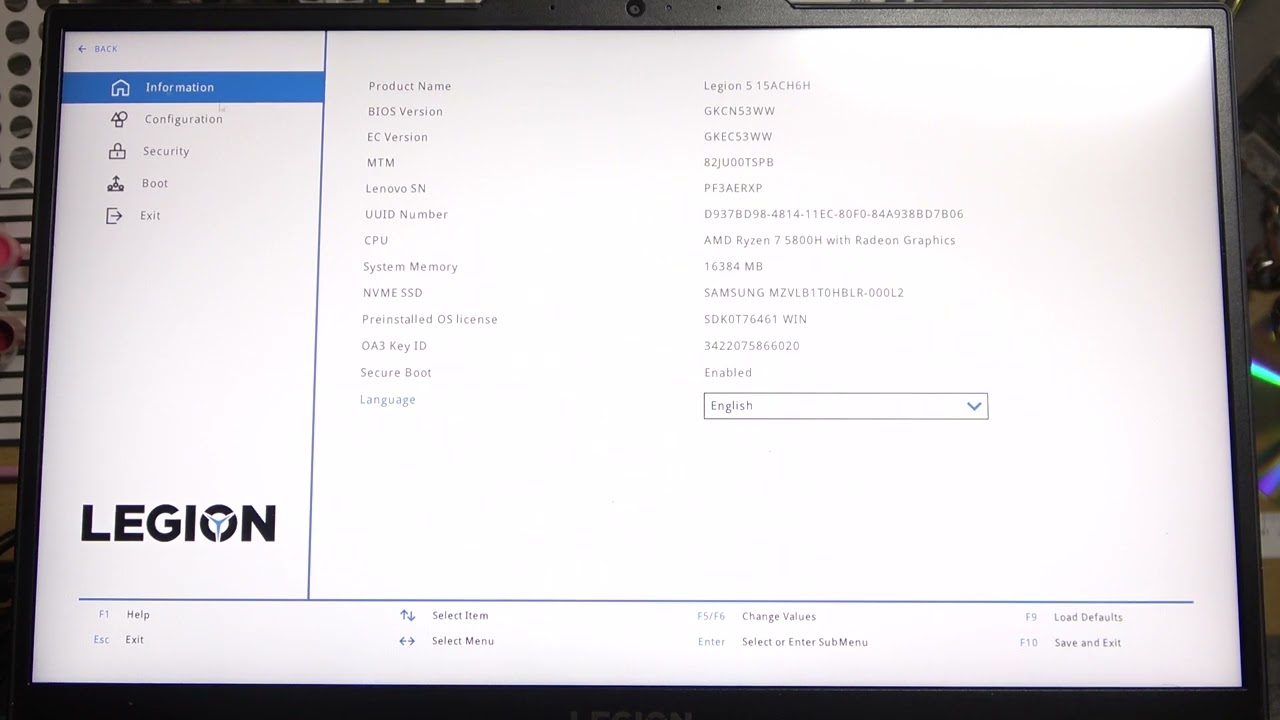This screenshot has height=720, width=1280.
Task: Click the F1 Help hint
Action: tap(125, 615)
